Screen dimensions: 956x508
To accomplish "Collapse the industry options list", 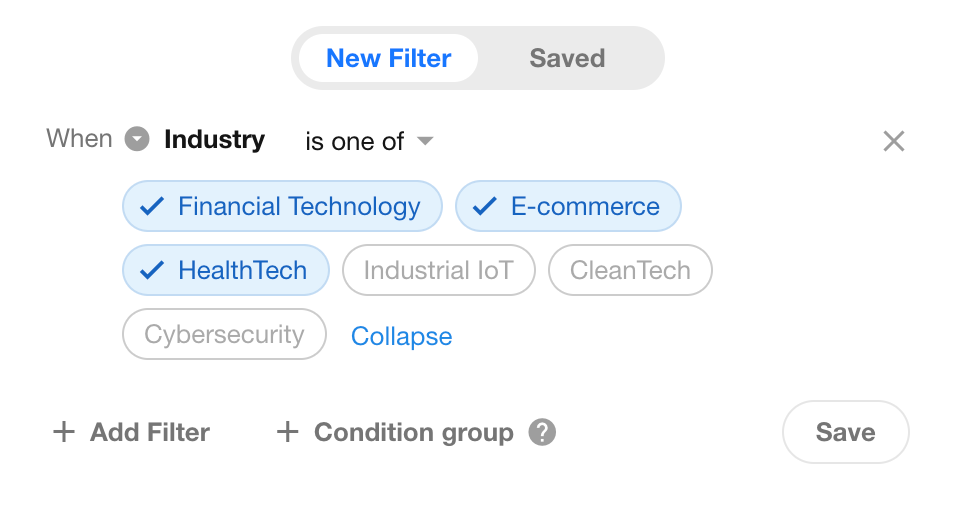I will [401, 337].
